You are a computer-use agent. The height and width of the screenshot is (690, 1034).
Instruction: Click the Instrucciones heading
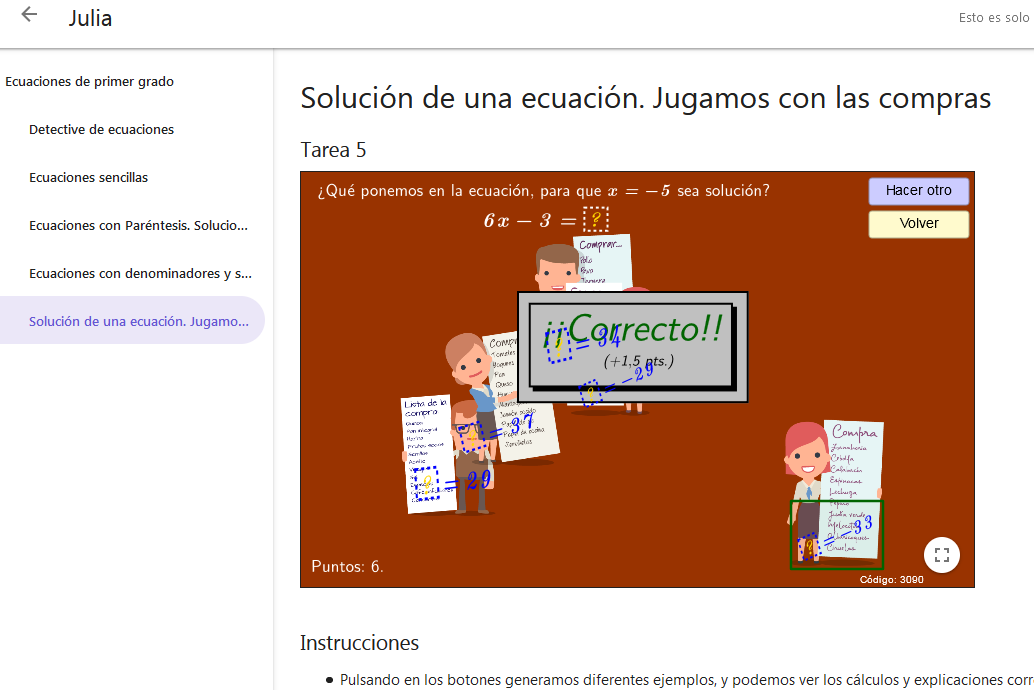(359, 643)
